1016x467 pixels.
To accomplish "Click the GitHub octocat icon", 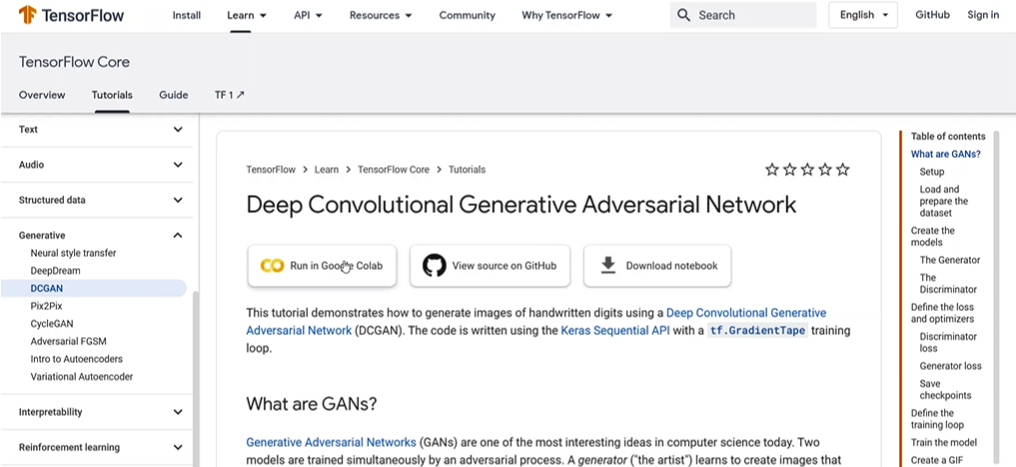I will click(x=435, y=266).
